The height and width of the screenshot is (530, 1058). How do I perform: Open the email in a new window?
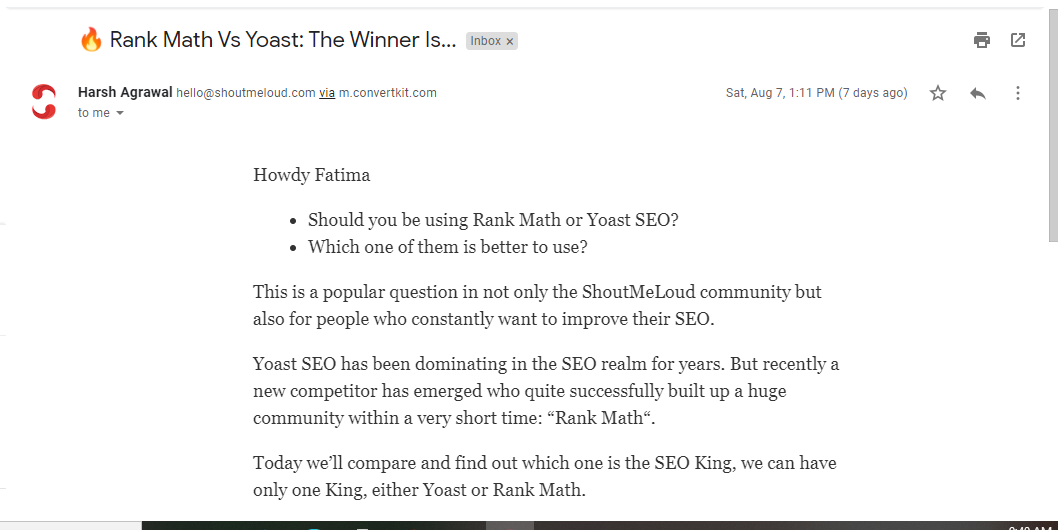(x=1018, y=41)
